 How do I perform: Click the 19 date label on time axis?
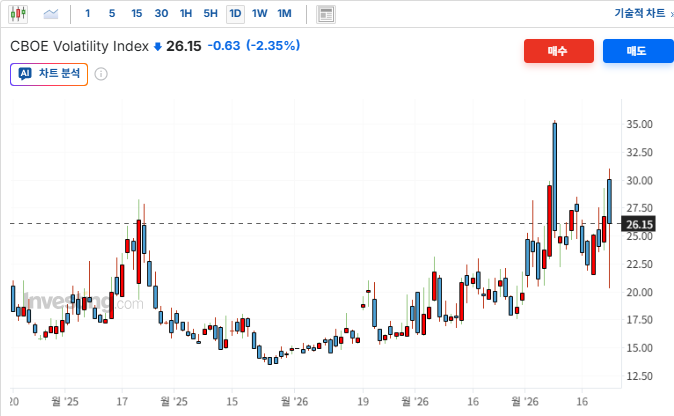(x=363, y=401)
